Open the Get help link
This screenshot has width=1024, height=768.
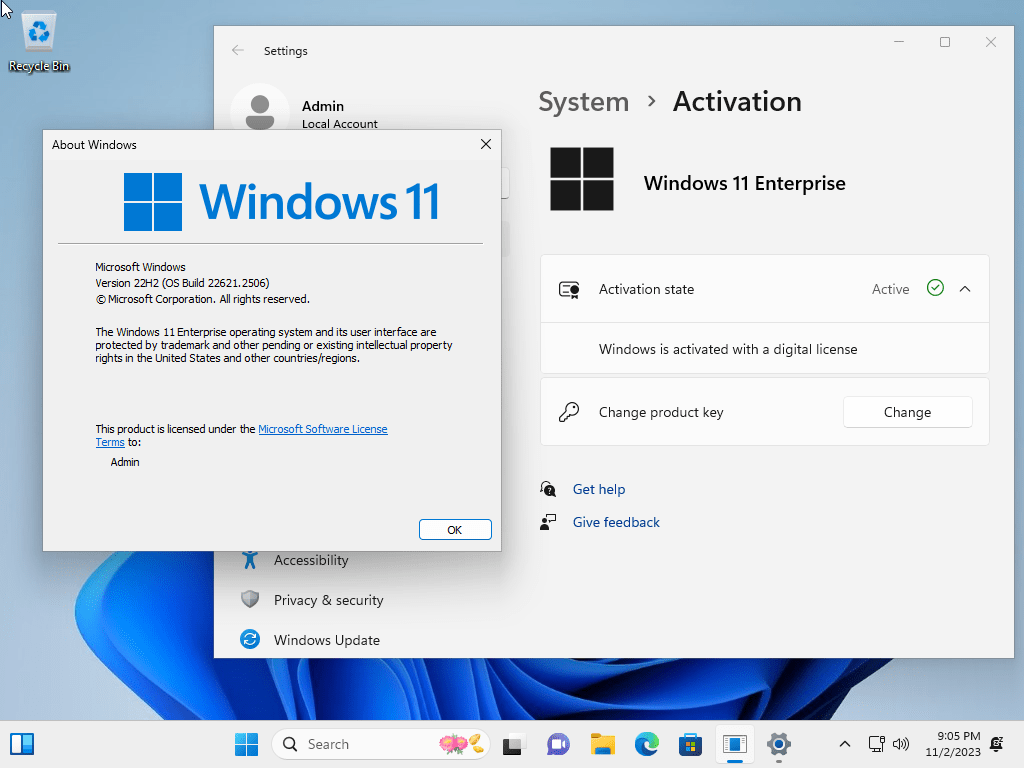[599, 489]
